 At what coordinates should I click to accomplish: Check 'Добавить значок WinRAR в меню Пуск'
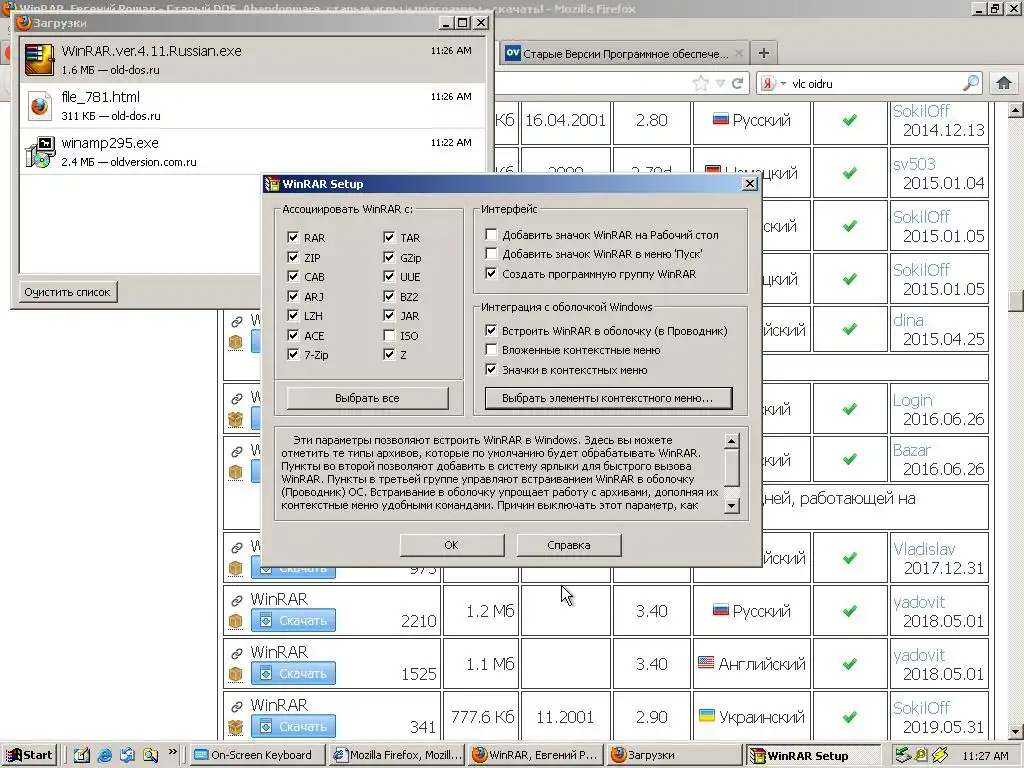491,253
